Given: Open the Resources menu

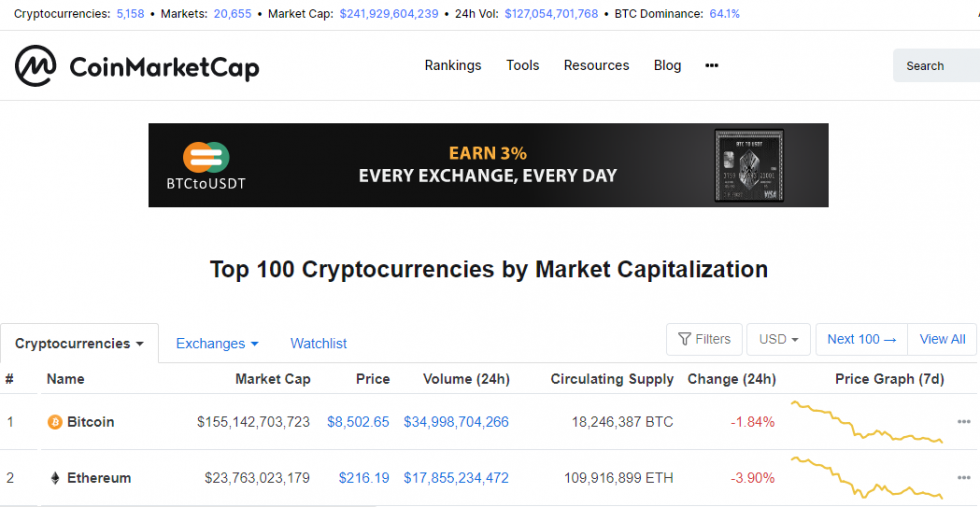Looking at the screenshot, I should [x=596, y=65].
